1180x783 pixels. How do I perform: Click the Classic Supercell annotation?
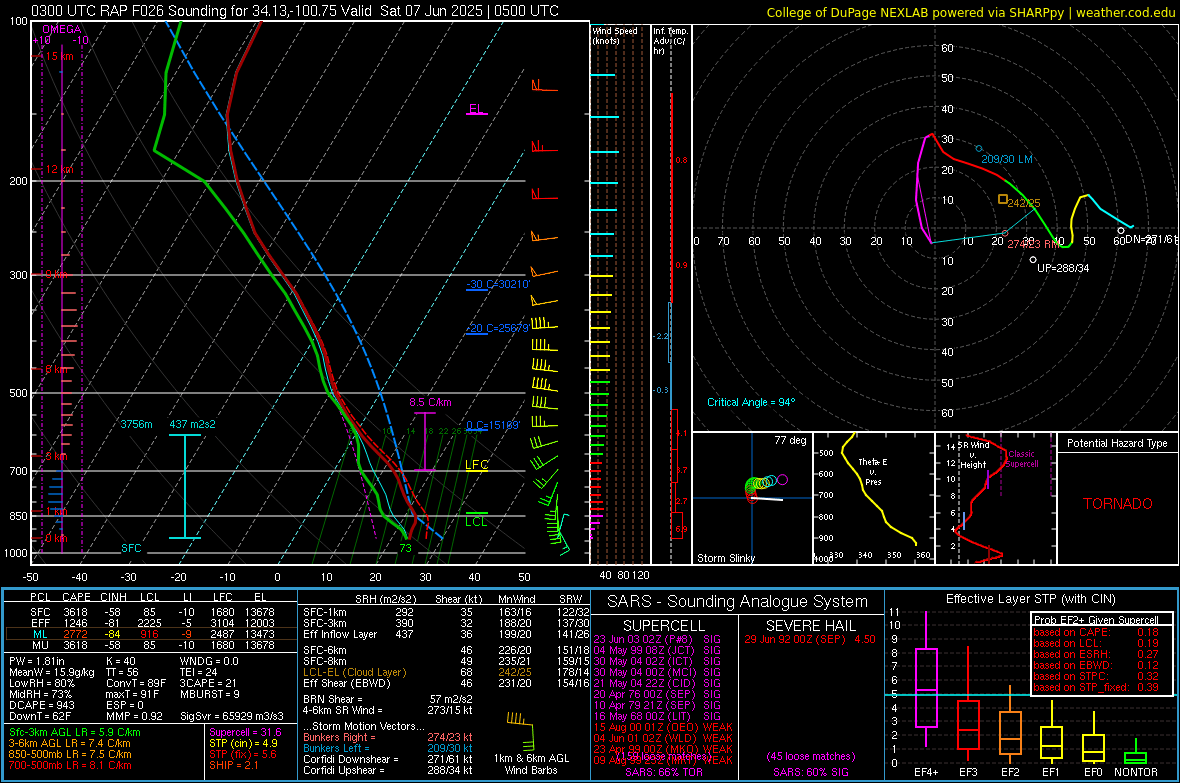click(x=1022, y=459)
